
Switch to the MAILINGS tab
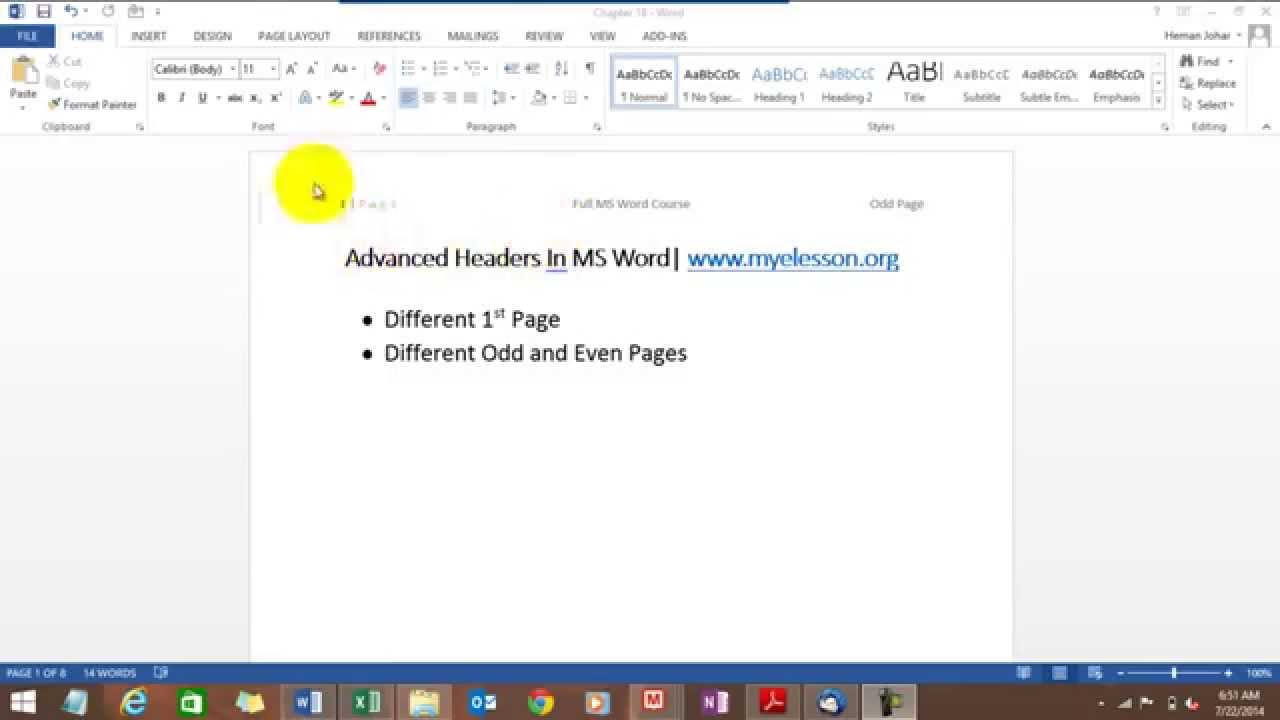473,36
